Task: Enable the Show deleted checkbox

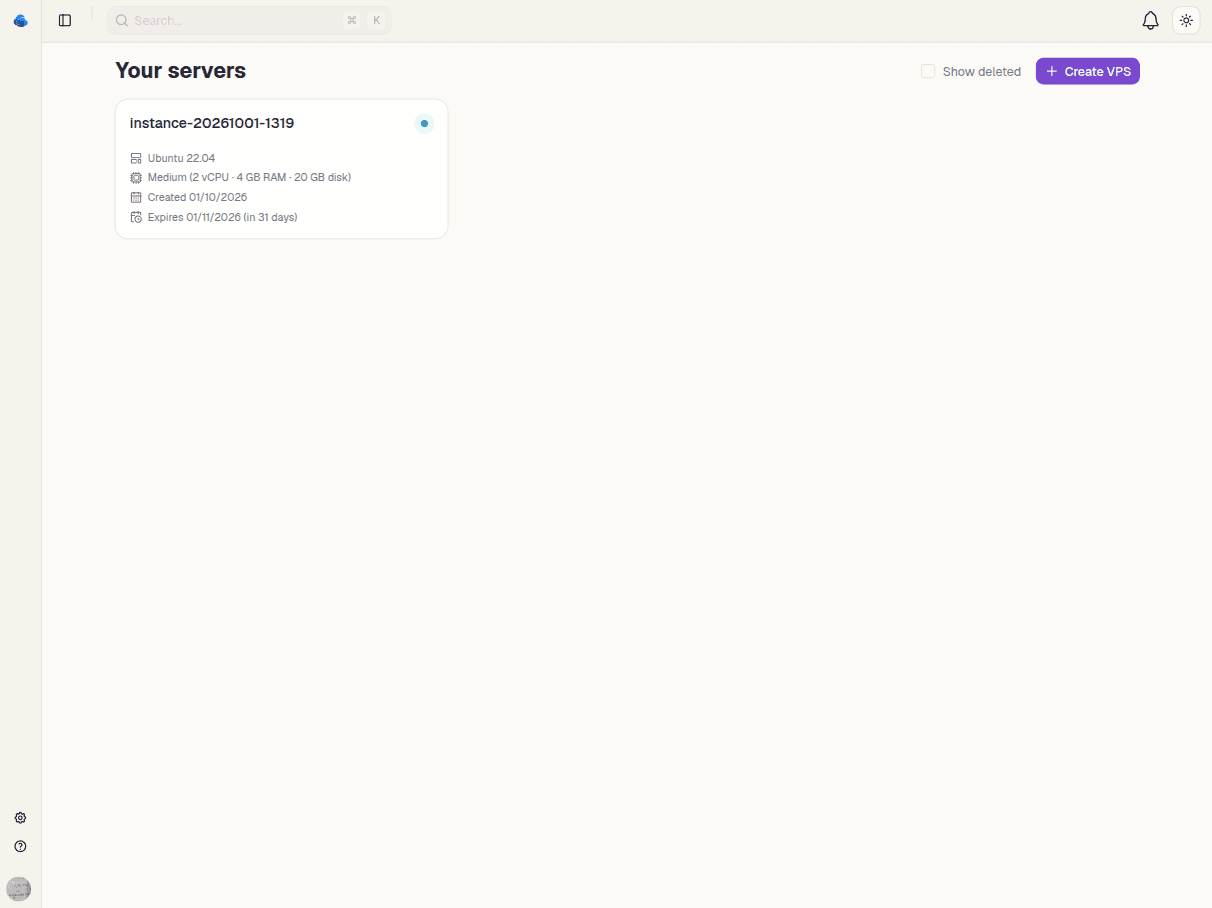Action: [x=928, y=71]
